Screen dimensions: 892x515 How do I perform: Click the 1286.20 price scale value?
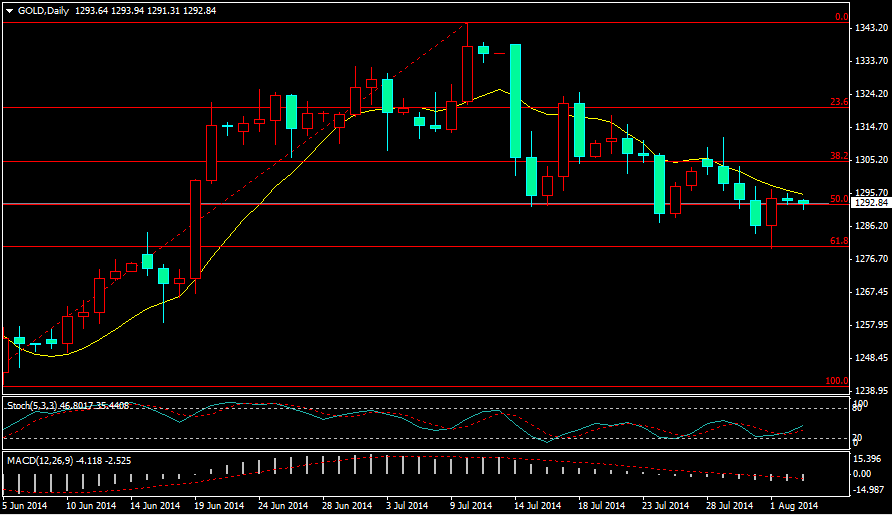click(x=872, y=225)
